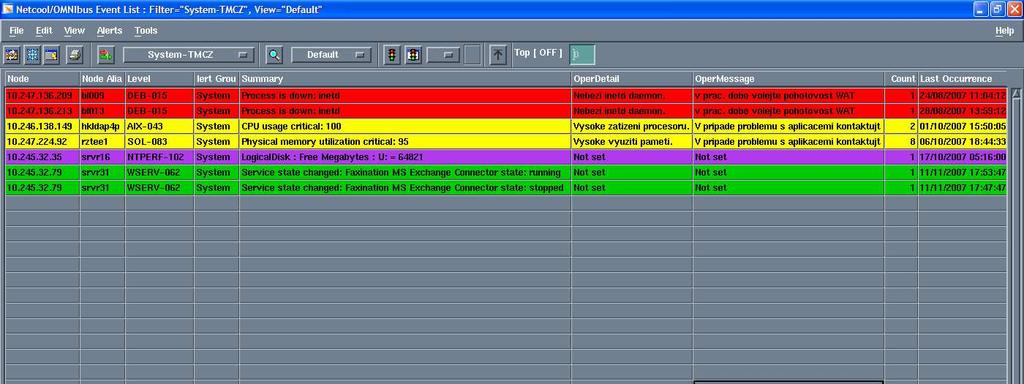This screenshot has height=384, width=1024.
Task: Click the Last Occurrence column header
Action: (x=963, y=79)
